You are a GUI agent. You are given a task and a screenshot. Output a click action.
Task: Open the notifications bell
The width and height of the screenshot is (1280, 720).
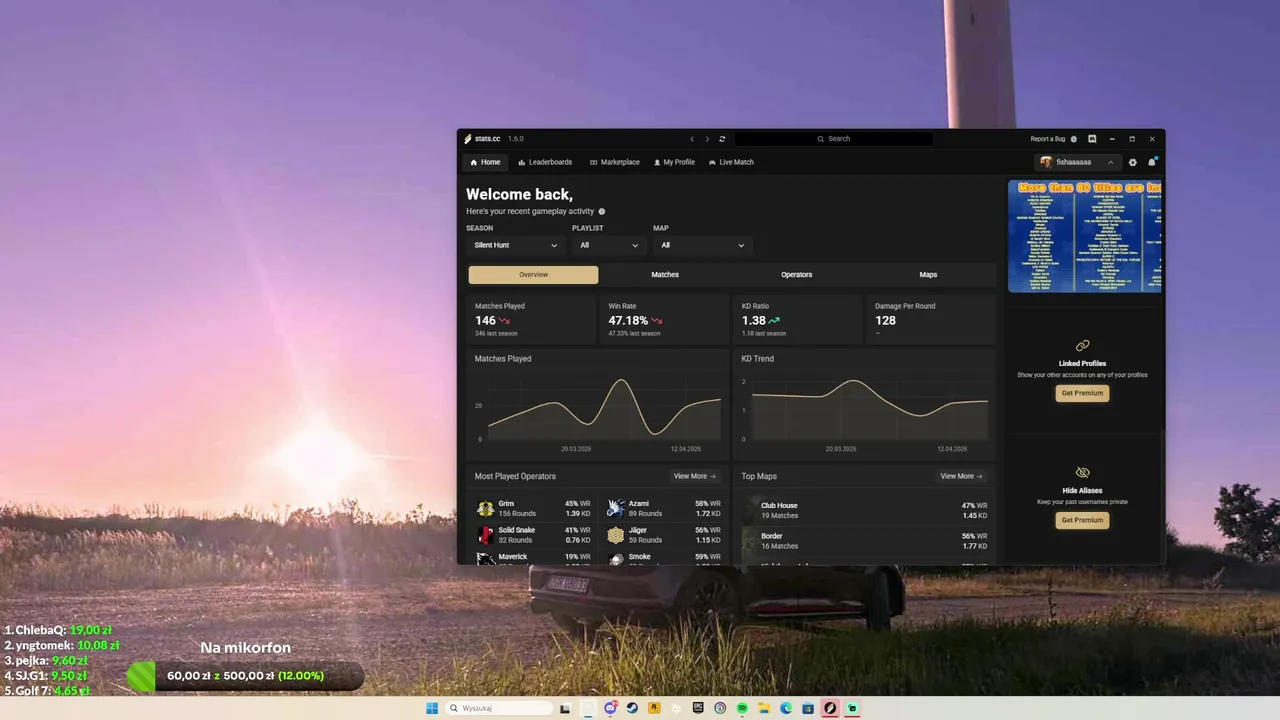pyautogui.click(x=1152, y=162)
